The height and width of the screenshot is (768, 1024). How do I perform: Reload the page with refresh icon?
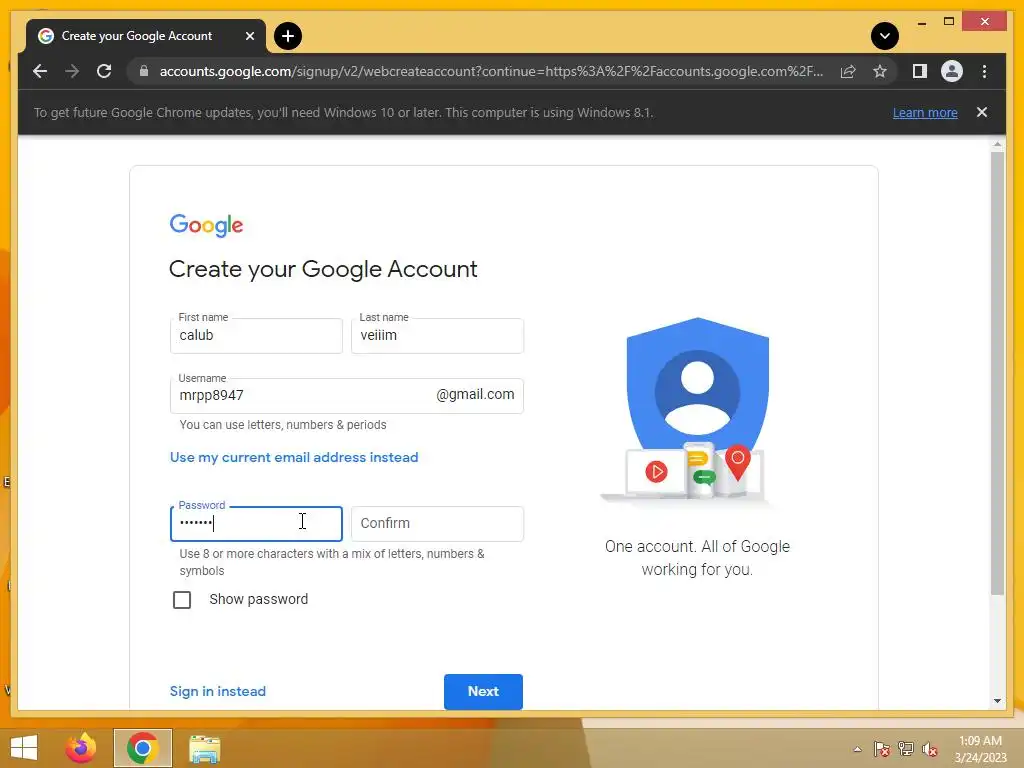pyautogui.click(x=104, y=71)
